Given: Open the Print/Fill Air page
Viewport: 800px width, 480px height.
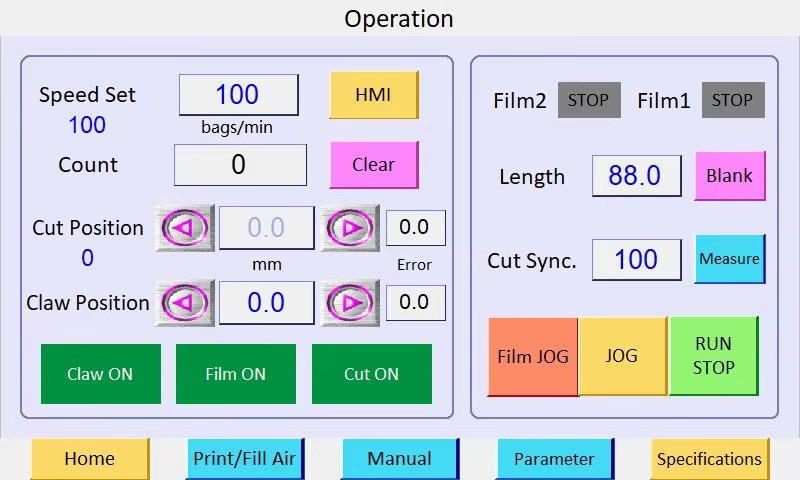Looking at the screenshot, I should (244, 459).
